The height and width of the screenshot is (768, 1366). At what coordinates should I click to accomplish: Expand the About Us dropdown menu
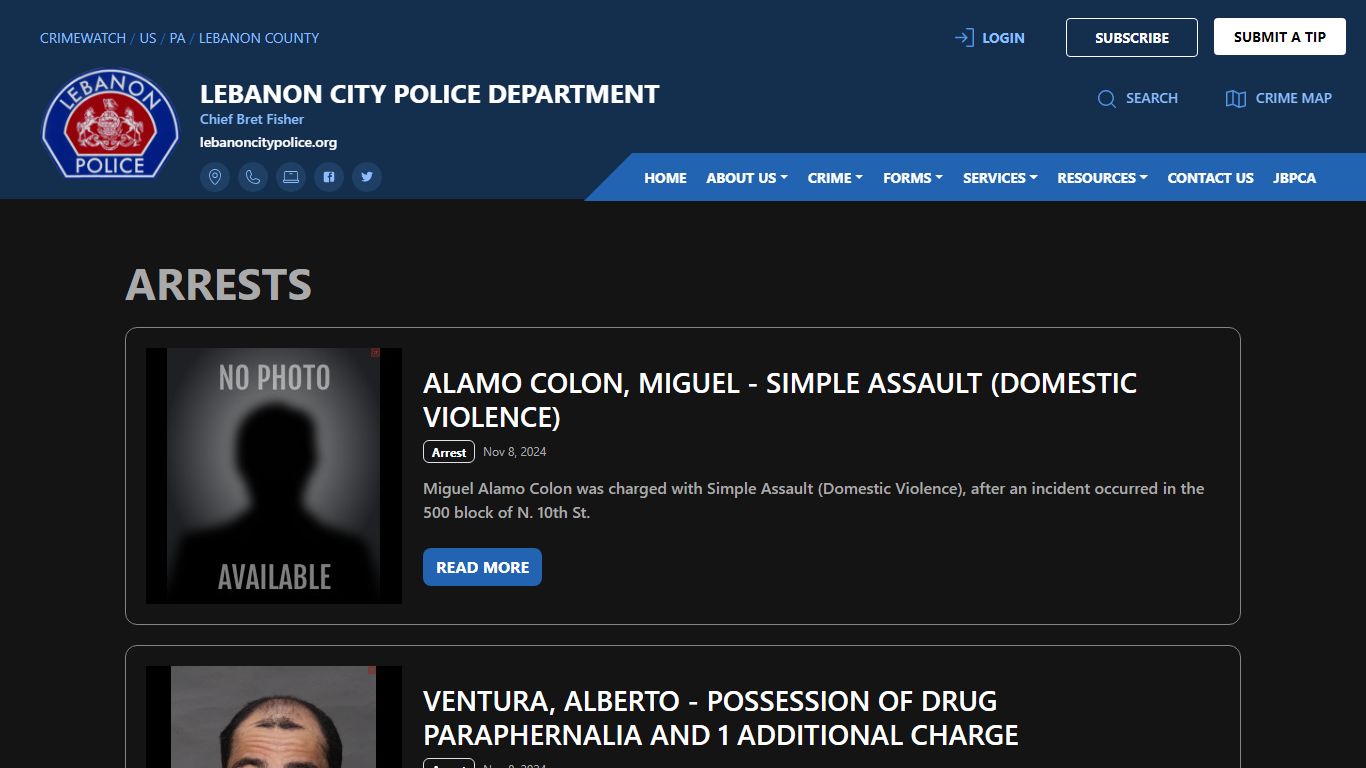click(x=747, y=178)
